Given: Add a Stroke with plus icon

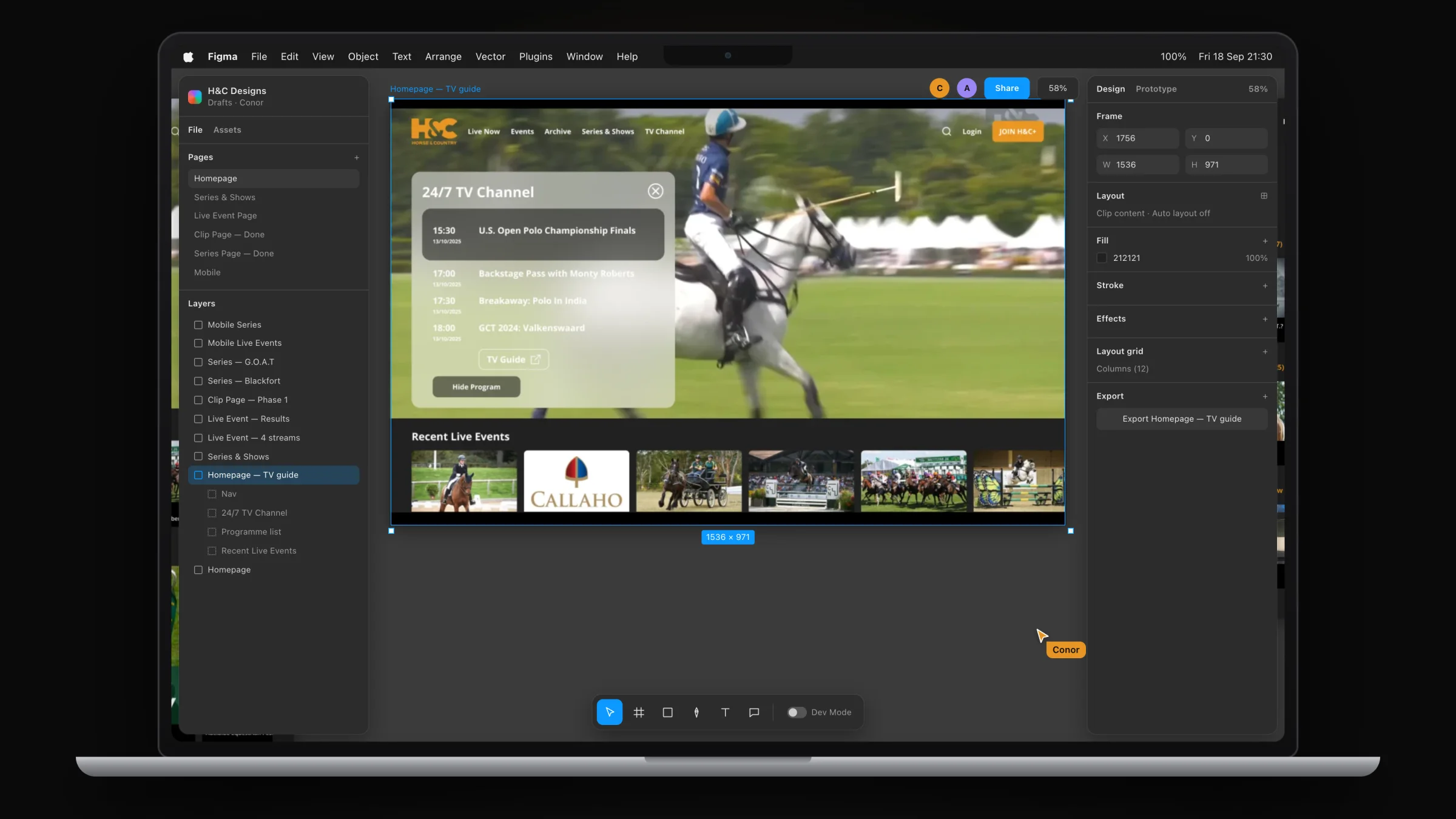Looking at the screenshot, I should coord(1265,286).
